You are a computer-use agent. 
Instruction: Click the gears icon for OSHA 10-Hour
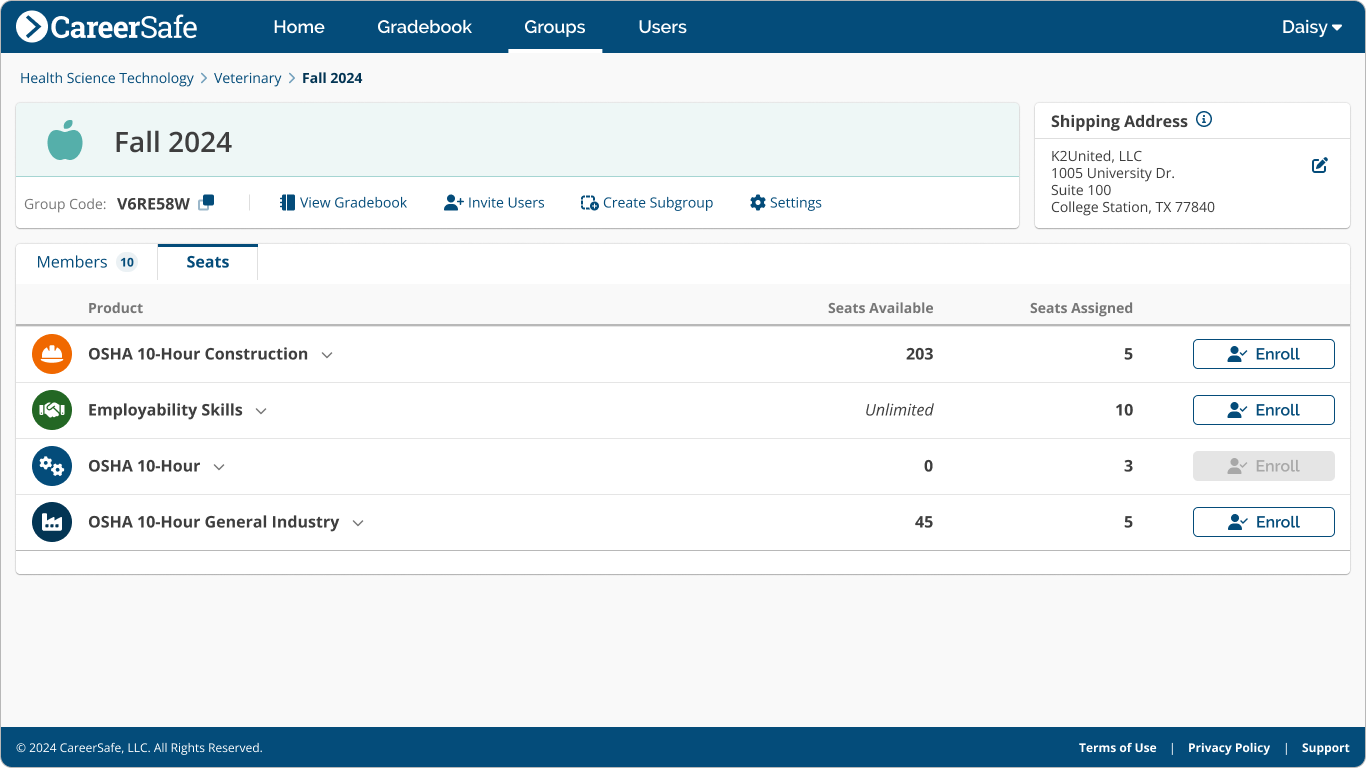pyautogui.click(x=52, y=466)
